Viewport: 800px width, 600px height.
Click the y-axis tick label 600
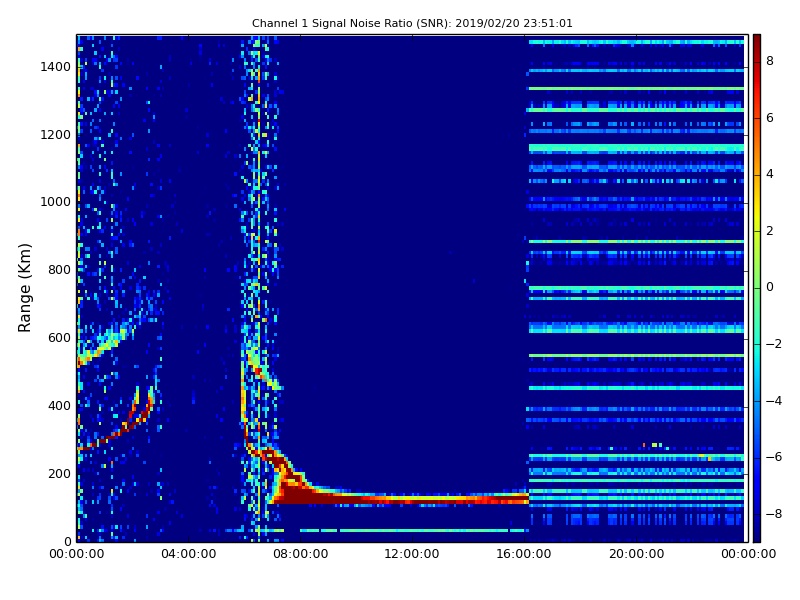coord(59,338)
